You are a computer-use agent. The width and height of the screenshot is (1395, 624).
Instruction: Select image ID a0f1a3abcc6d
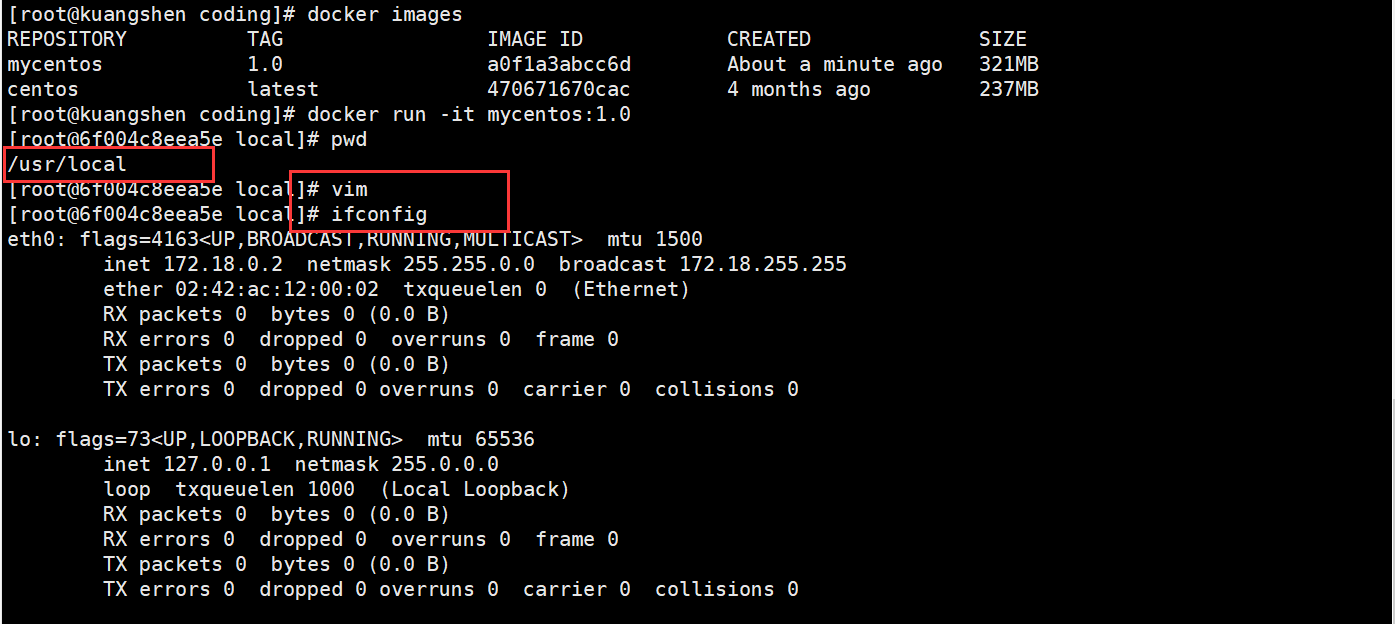click(x=559, y=64)
